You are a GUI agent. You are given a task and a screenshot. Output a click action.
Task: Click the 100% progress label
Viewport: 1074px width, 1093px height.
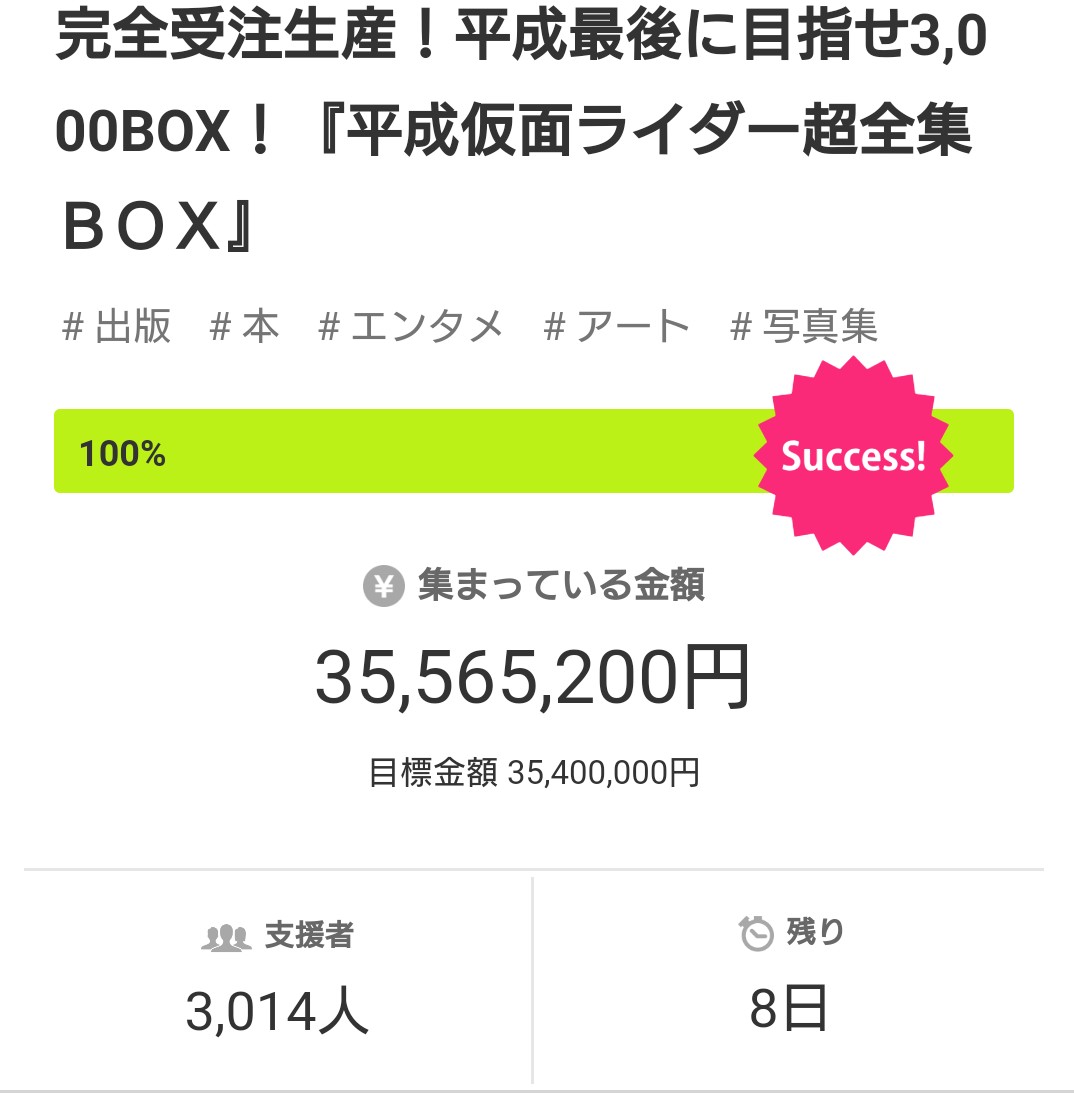click(122, 454)
